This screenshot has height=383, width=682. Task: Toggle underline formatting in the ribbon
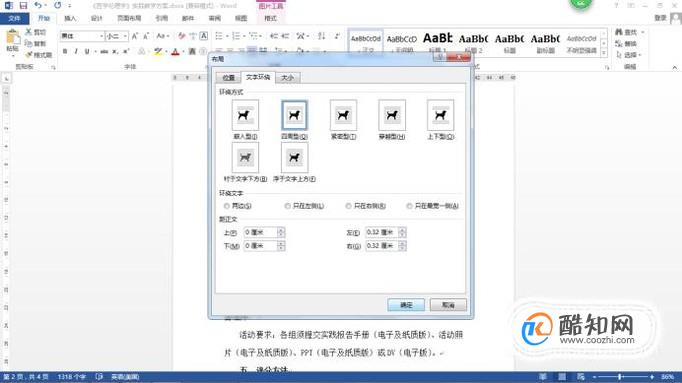click(87, 51)
